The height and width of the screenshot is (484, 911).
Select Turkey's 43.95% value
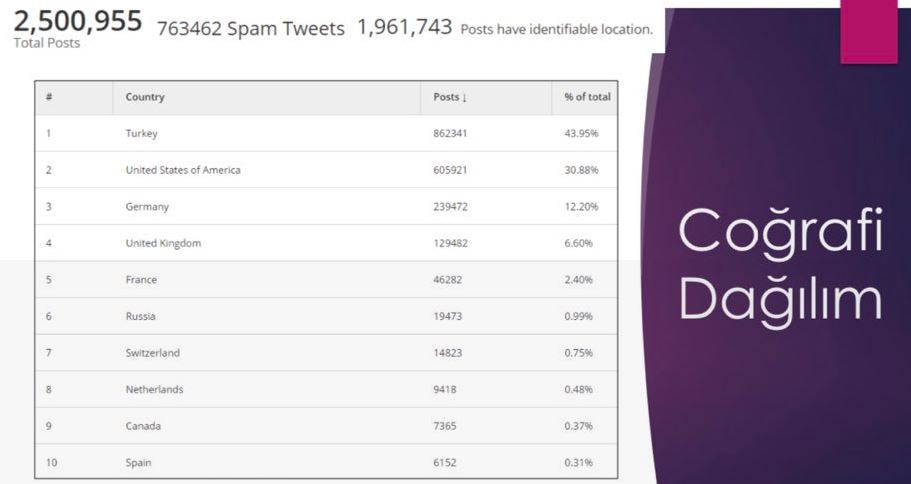click(581, 134)
